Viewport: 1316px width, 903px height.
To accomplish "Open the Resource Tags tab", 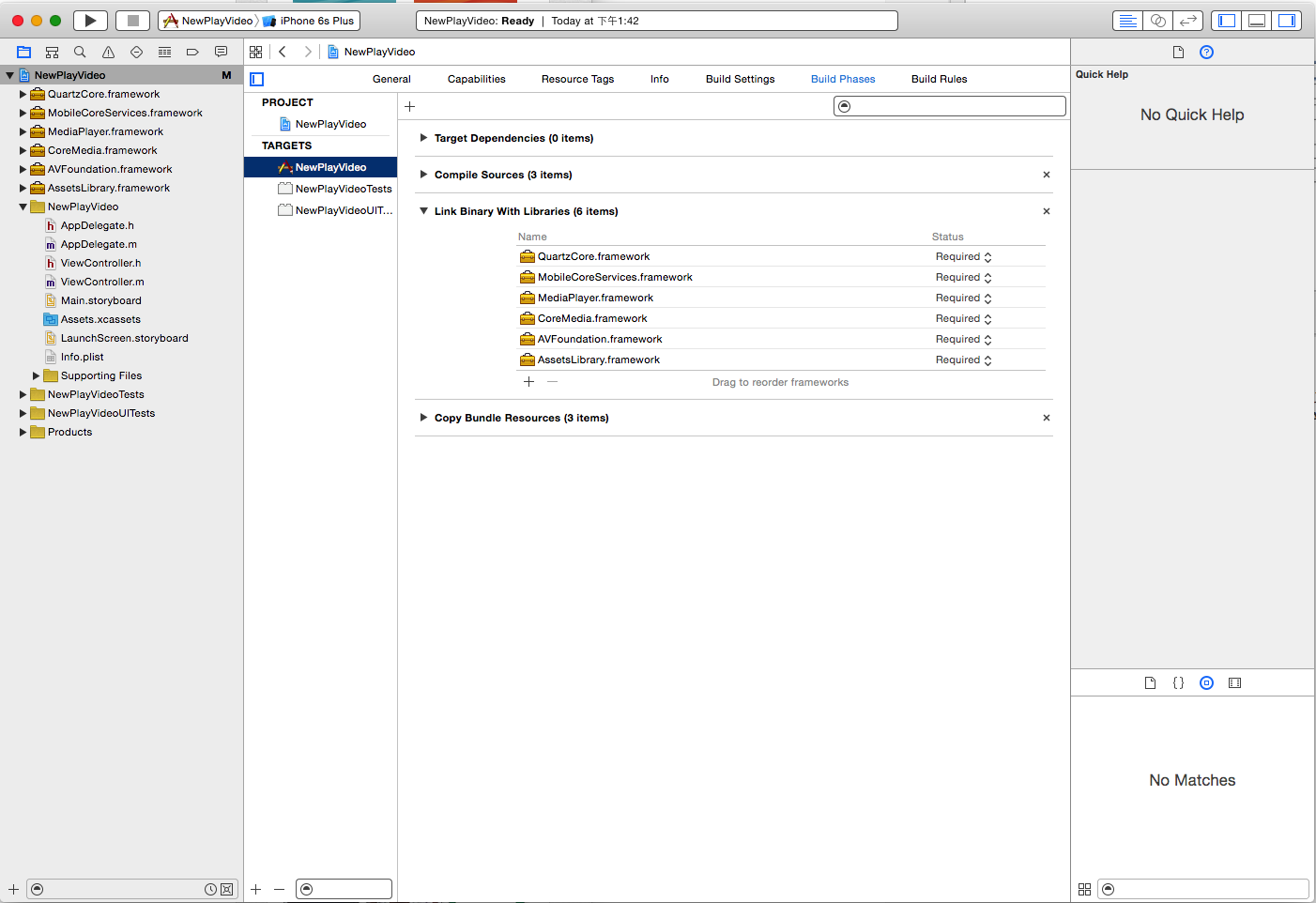I will point(577,79).
